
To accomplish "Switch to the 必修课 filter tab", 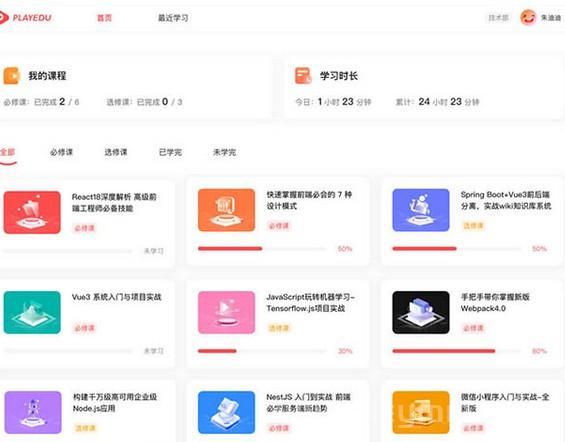I will coord(61,152).
